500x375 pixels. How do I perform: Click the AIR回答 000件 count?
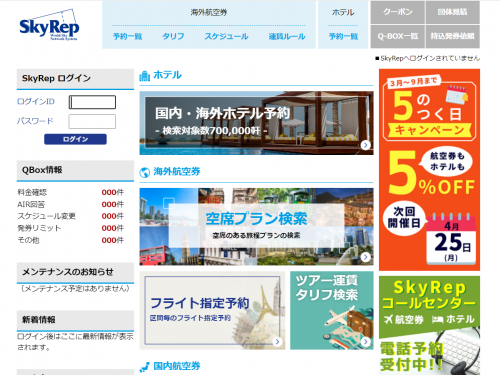112,204
